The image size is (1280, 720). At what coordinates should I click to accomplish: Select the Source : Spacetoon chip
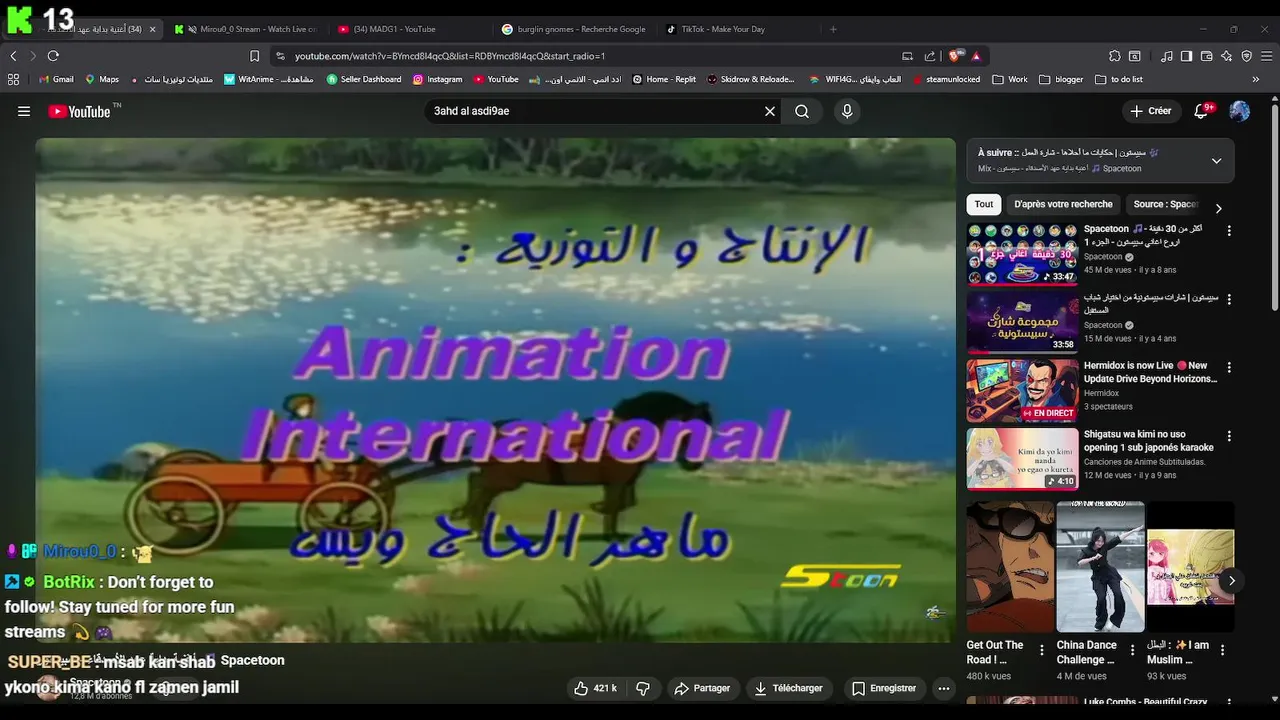tap(1165, 204)
